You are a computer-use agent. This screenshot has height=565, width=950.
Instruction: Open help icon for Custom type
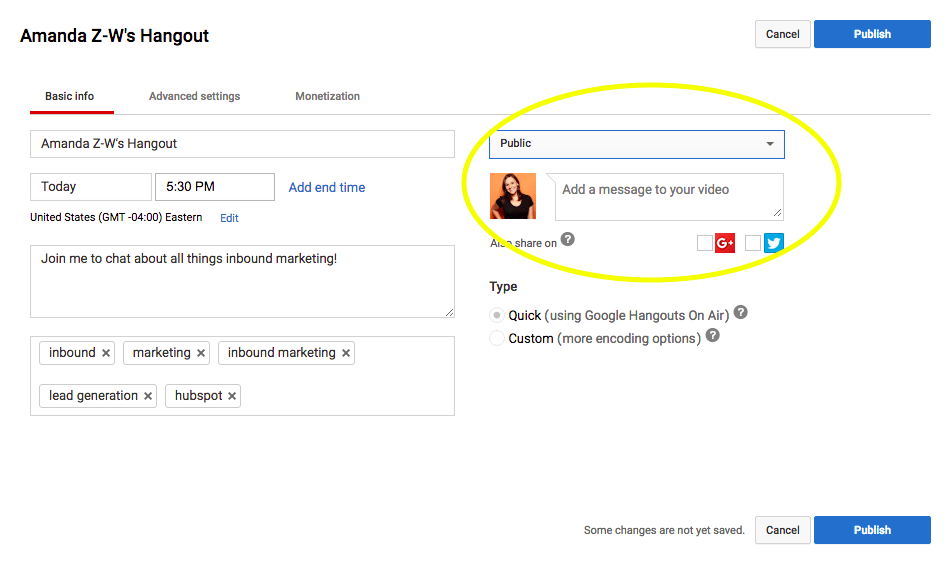712,335
